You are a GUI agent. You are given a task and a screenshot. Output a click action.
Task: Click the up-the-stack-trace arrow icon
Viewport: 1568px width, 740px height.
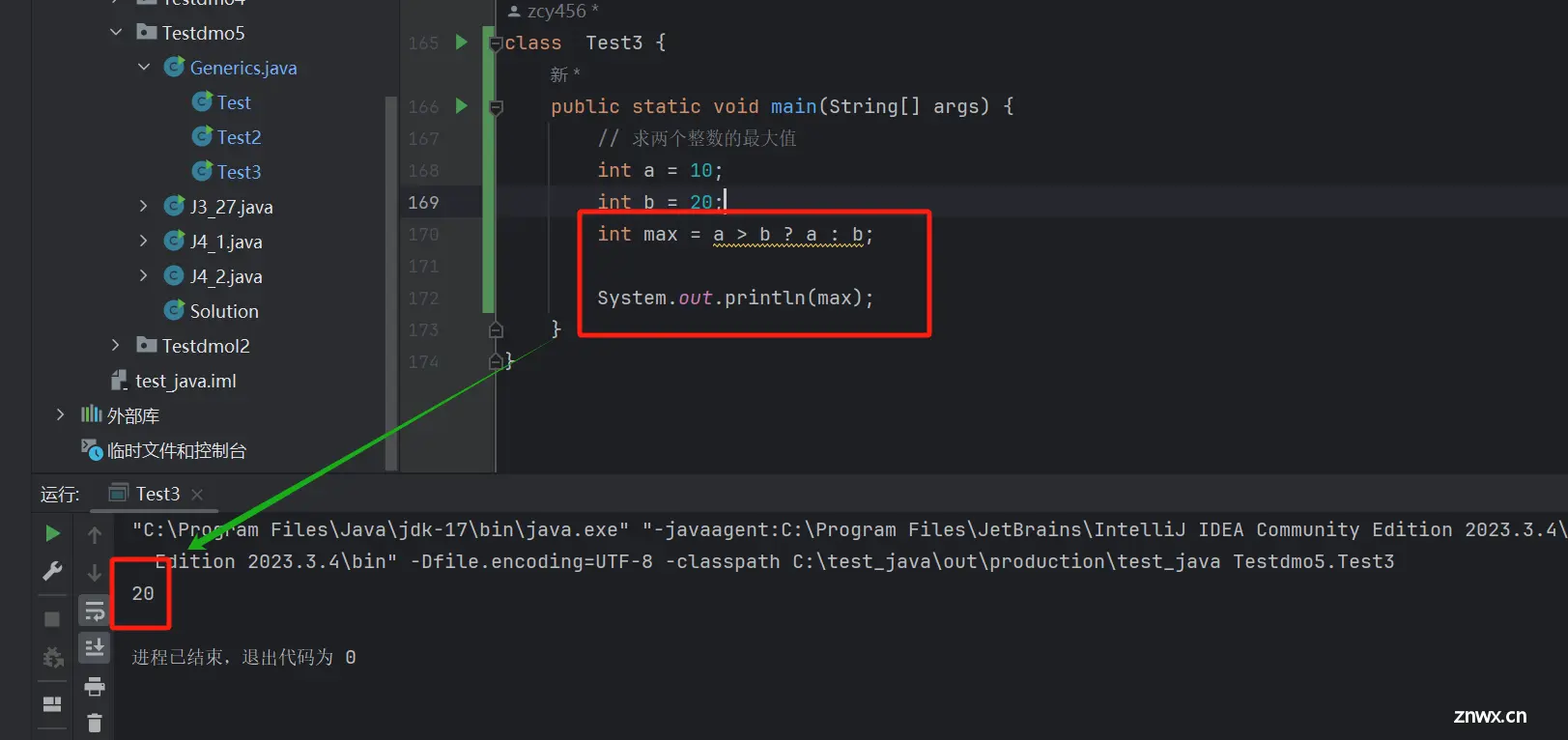pyautogui.click(x=95, y=534)
